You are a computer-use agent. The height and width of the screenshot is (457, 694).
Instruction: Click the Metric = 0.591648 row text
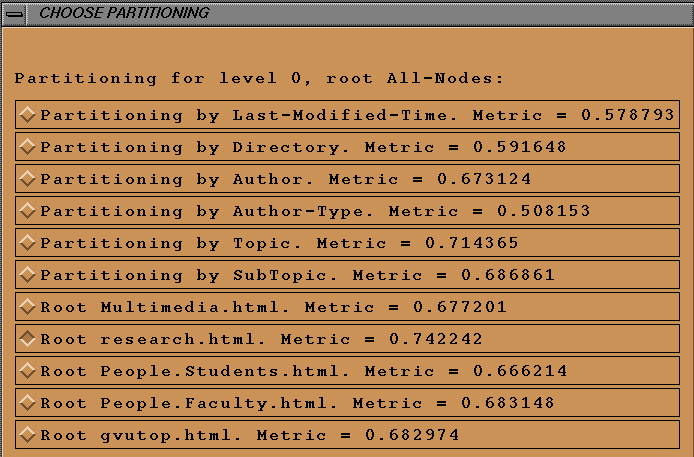pyautogui.click(x=303, y=148)
